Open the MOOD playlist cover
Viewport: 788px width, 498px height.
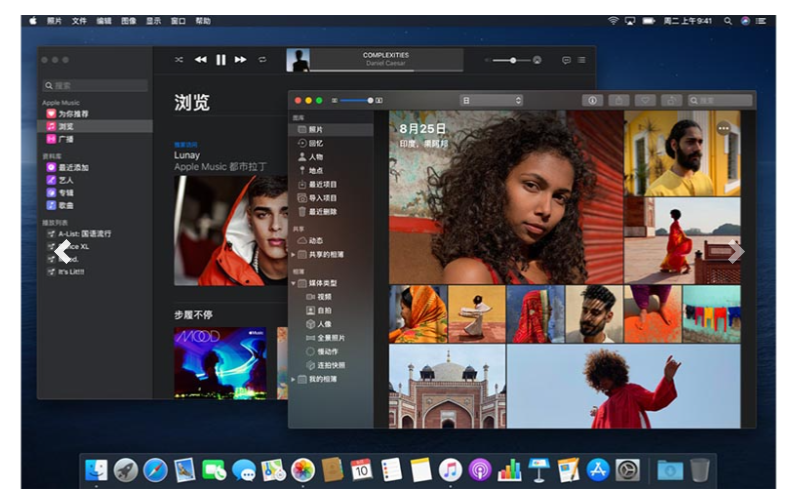[x=221, y=363]
